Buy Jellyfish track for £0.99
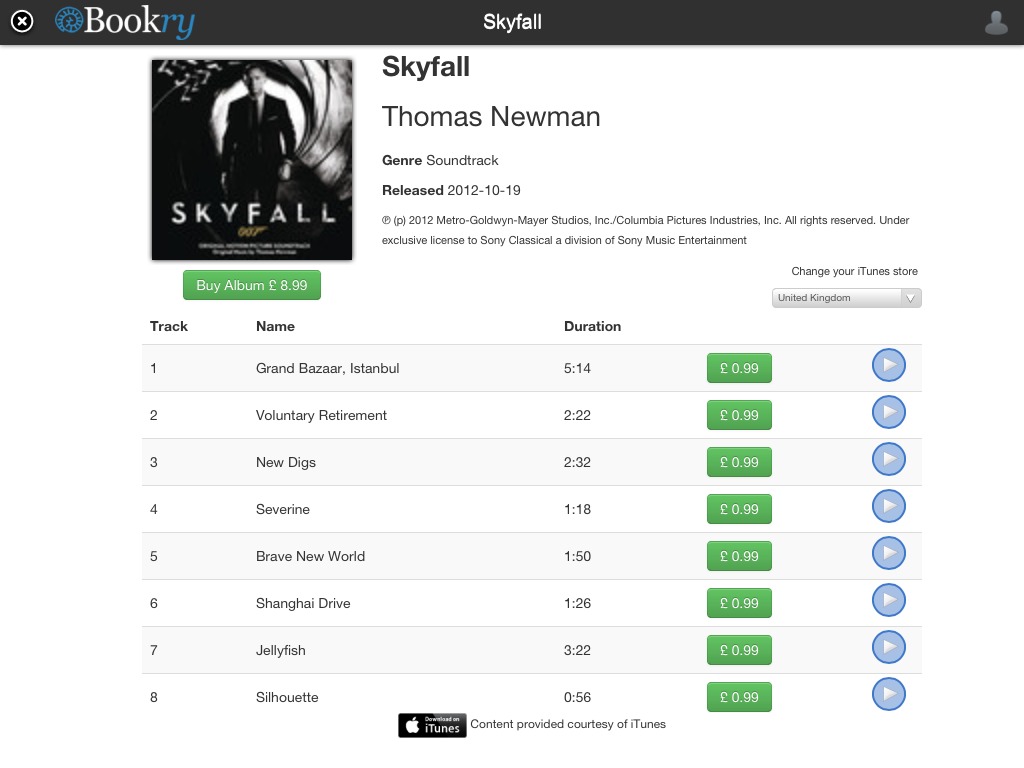Screen dimensions: 1024x768 pos(739,650)
